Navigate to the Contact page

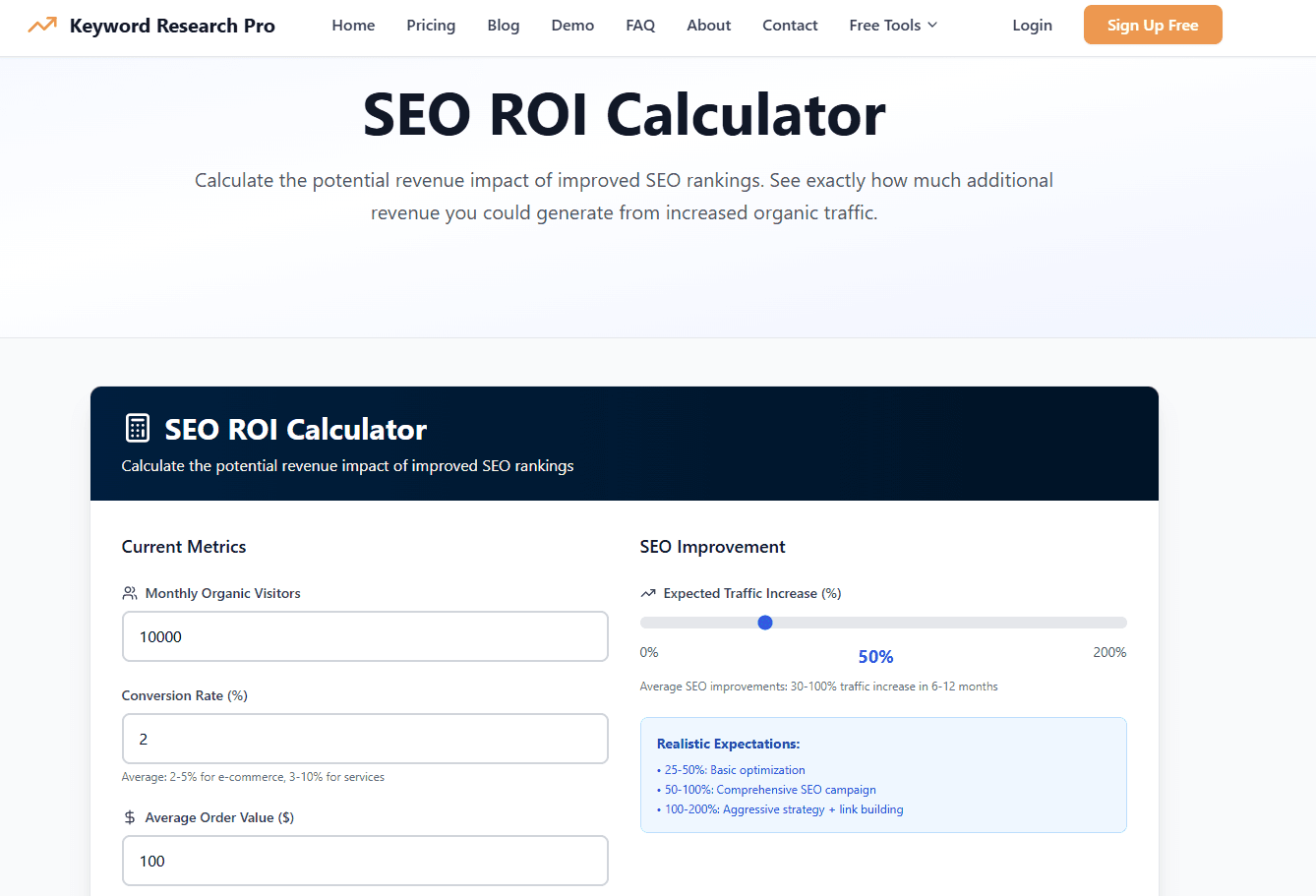point(790,25)
